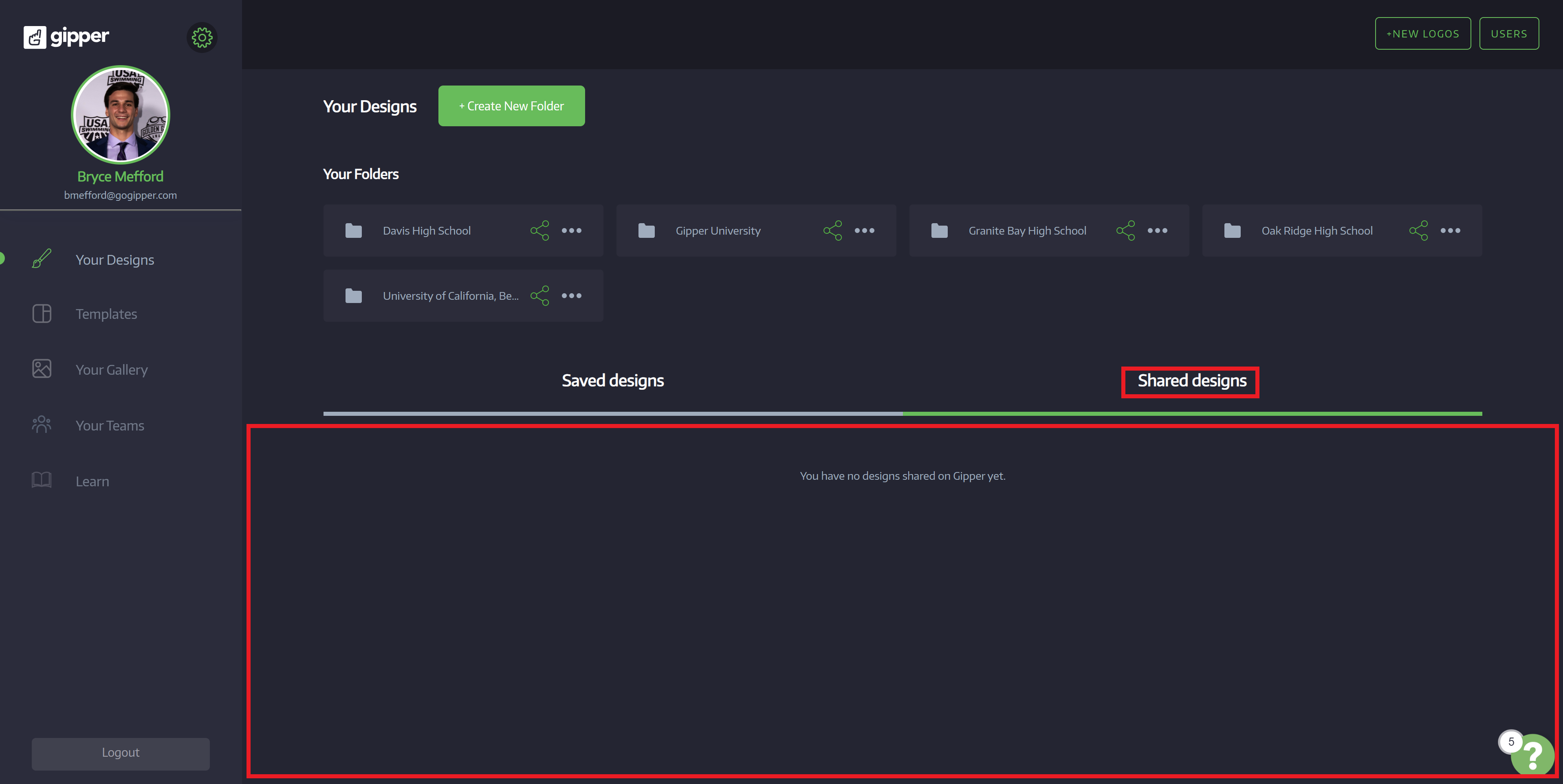Share the University of California folder

(x=539, y=295)
